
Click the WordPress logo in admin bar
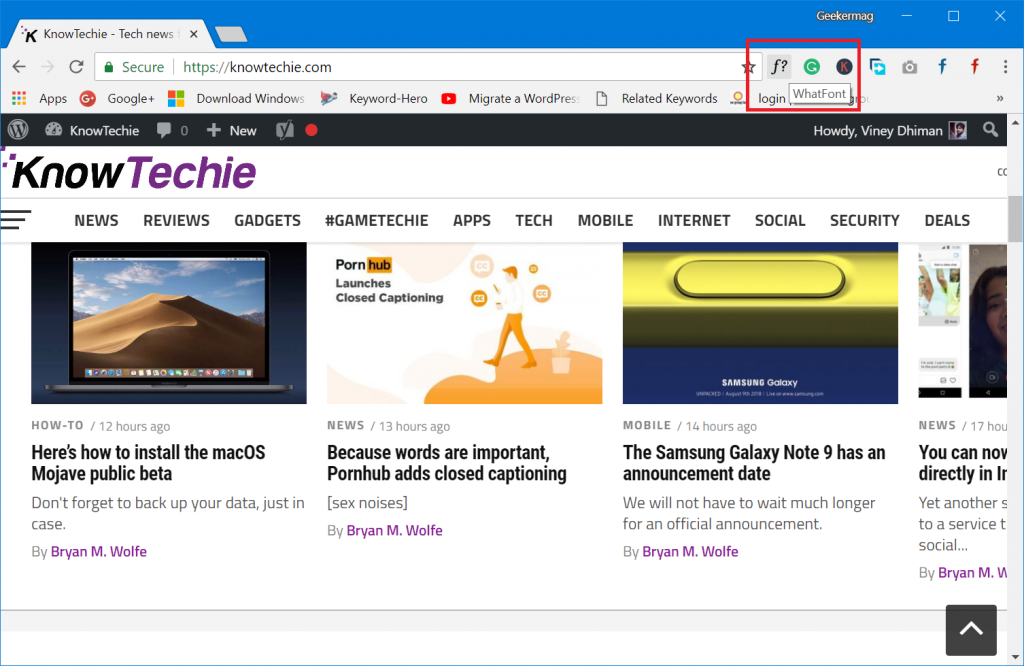tap(18, 130)
